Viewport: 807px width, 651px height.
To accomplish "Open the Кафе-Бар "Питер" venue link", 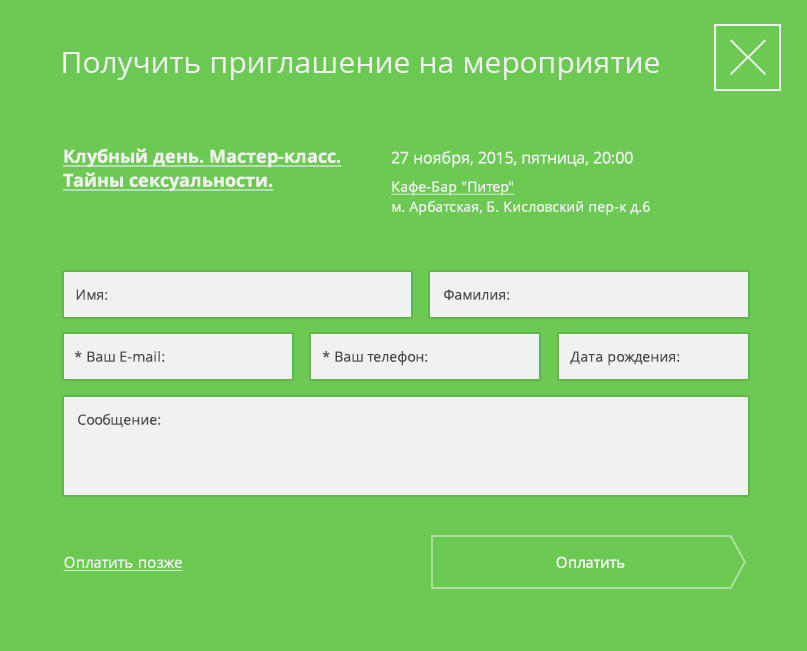I will [452, 187].
